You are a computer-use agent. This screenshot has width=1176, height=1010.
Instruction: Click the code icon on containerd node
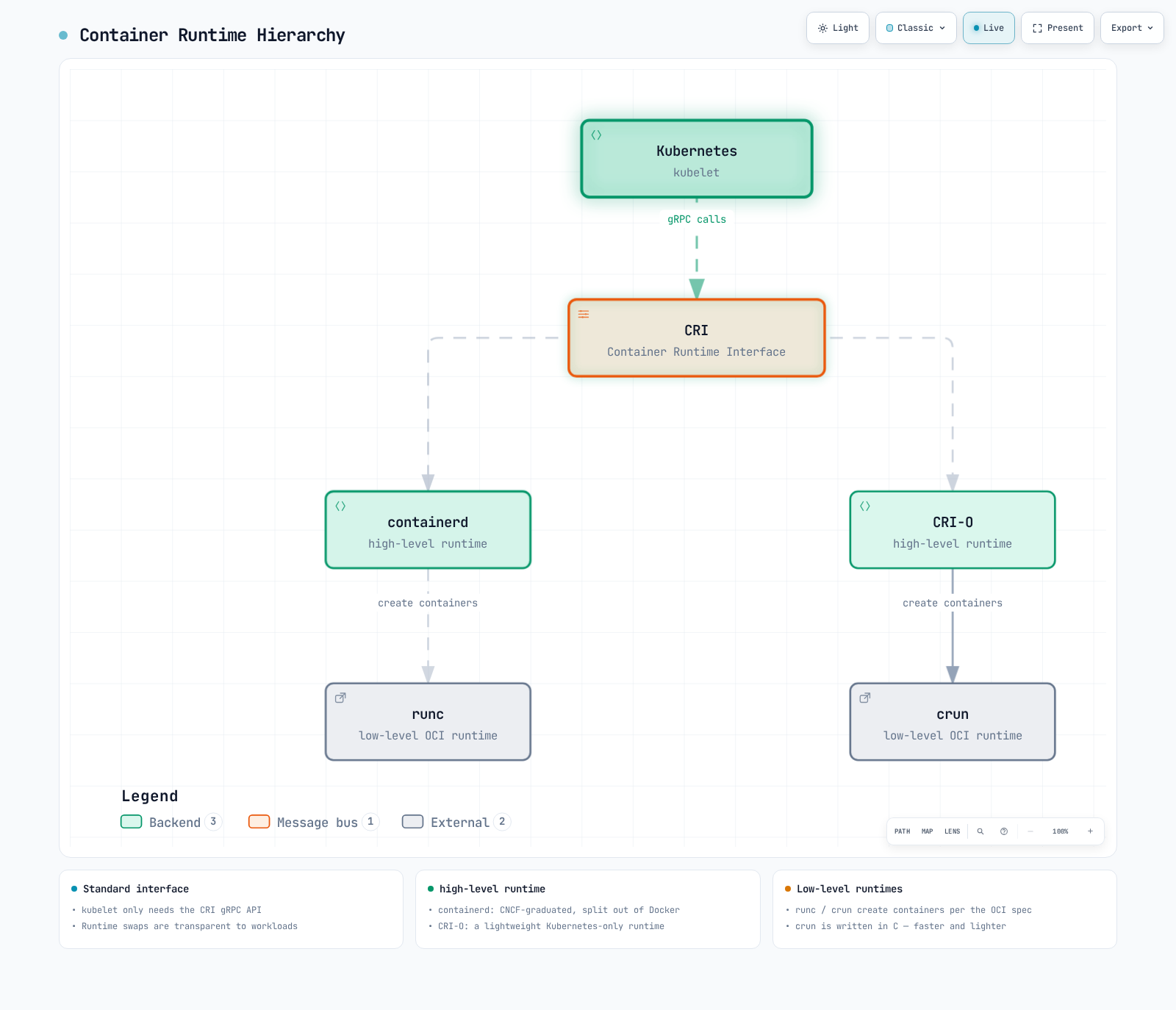(x=340, y=506)
